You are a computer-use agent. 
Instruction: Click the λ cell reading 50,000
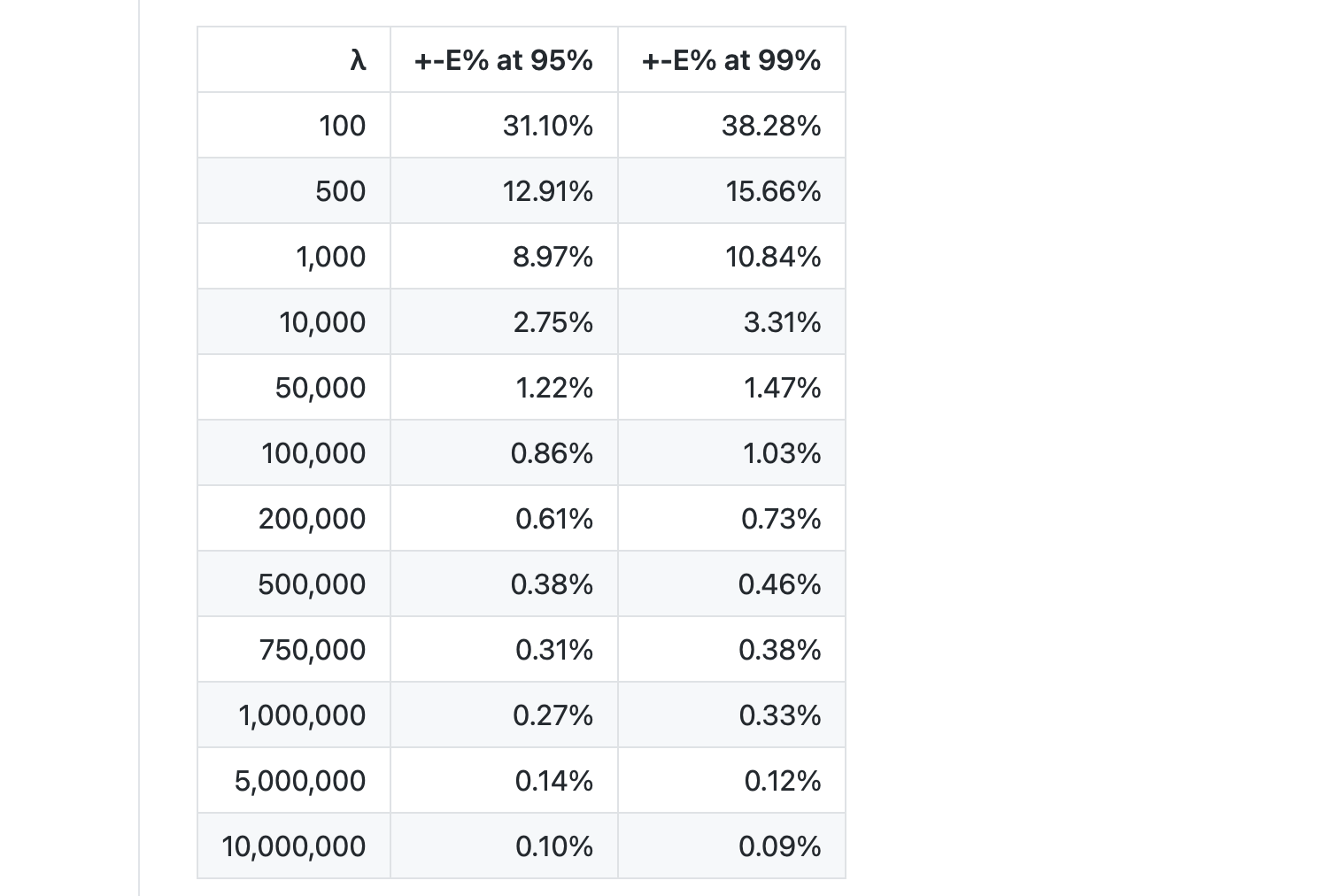320,388
